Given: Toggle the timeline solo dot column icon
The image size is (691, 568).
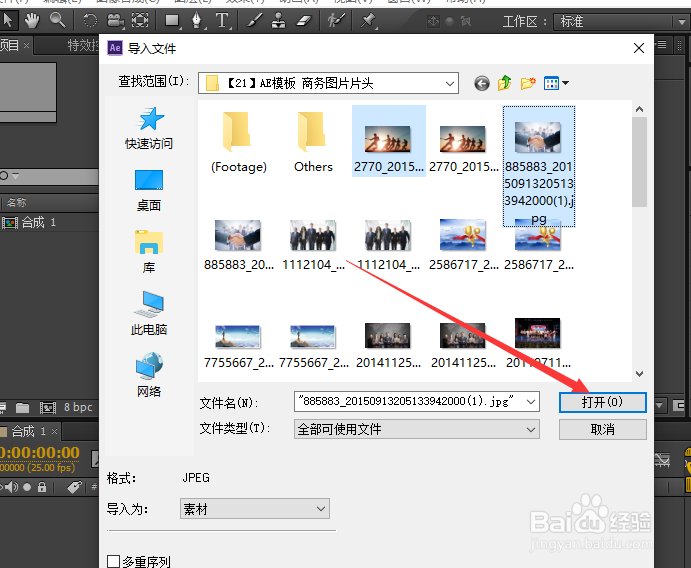Looking at the screenshot, I should (x=27, y=487).
